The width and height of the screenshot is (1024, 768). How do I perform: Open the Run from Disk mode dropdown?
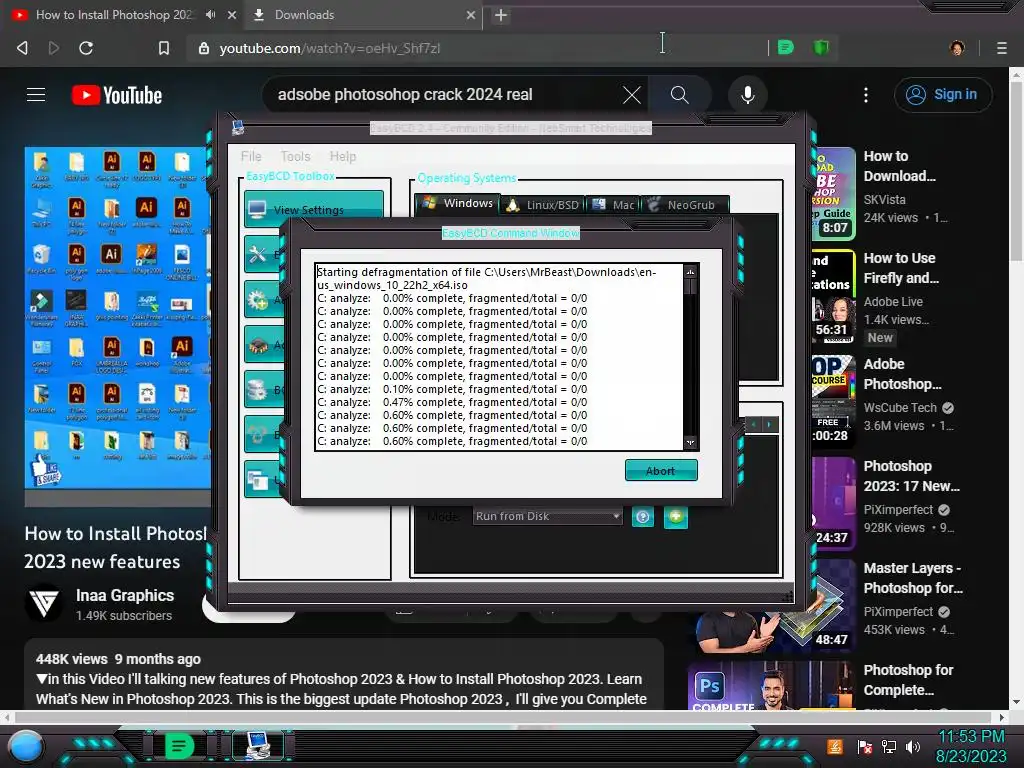pyautogui.click(x=547, y=516)
